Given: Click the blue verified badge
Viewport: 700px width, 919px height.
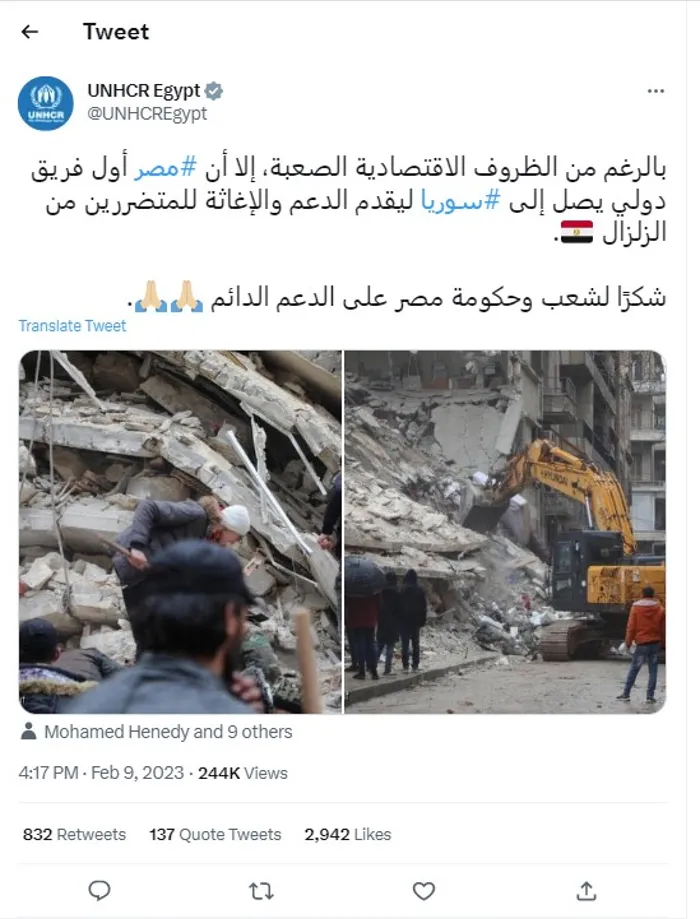Looking at the screenshot, I should click(x=214, y=91).
